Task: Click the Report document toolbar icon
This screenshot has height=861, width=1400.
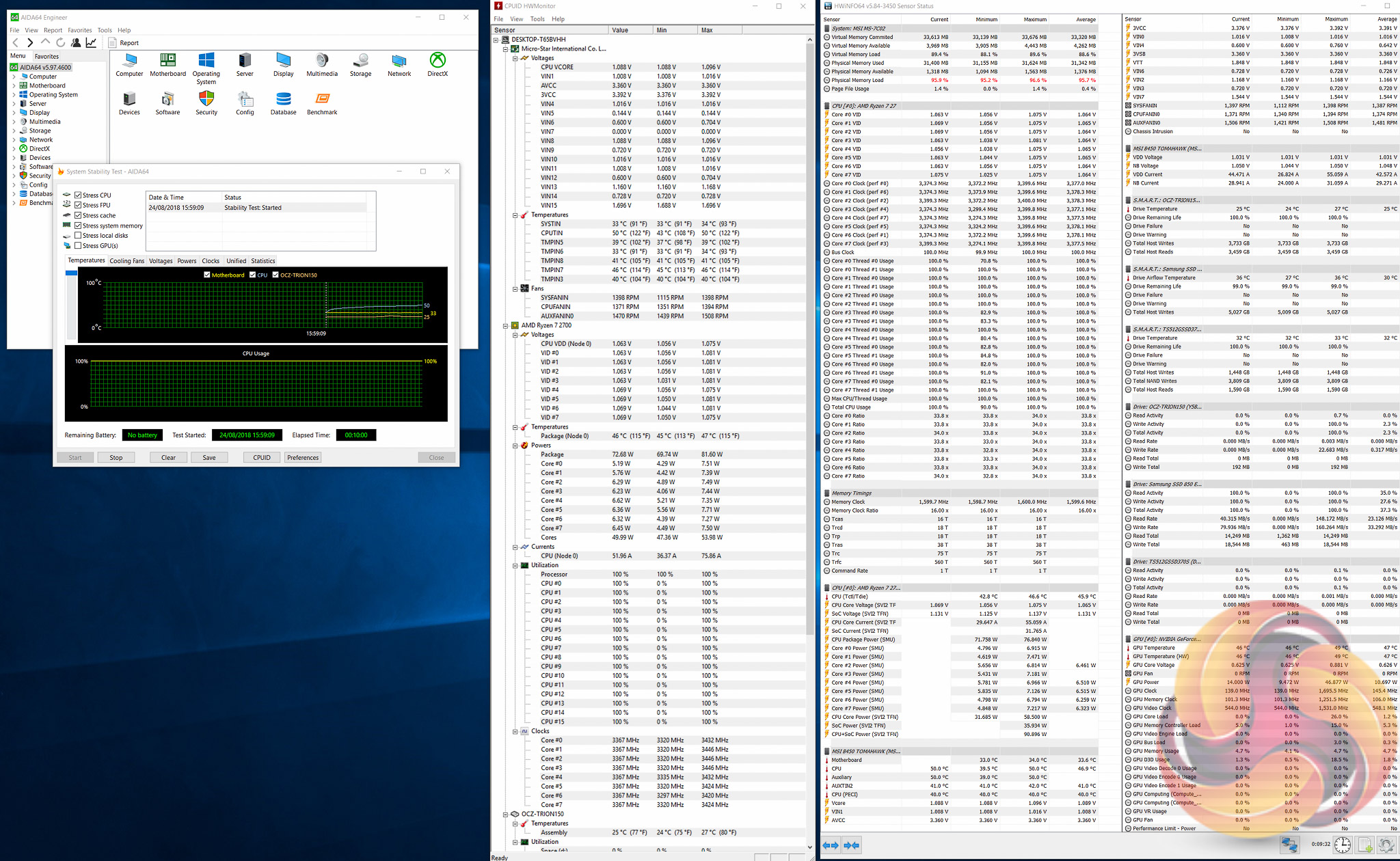Action: click(x=113, y=42)
